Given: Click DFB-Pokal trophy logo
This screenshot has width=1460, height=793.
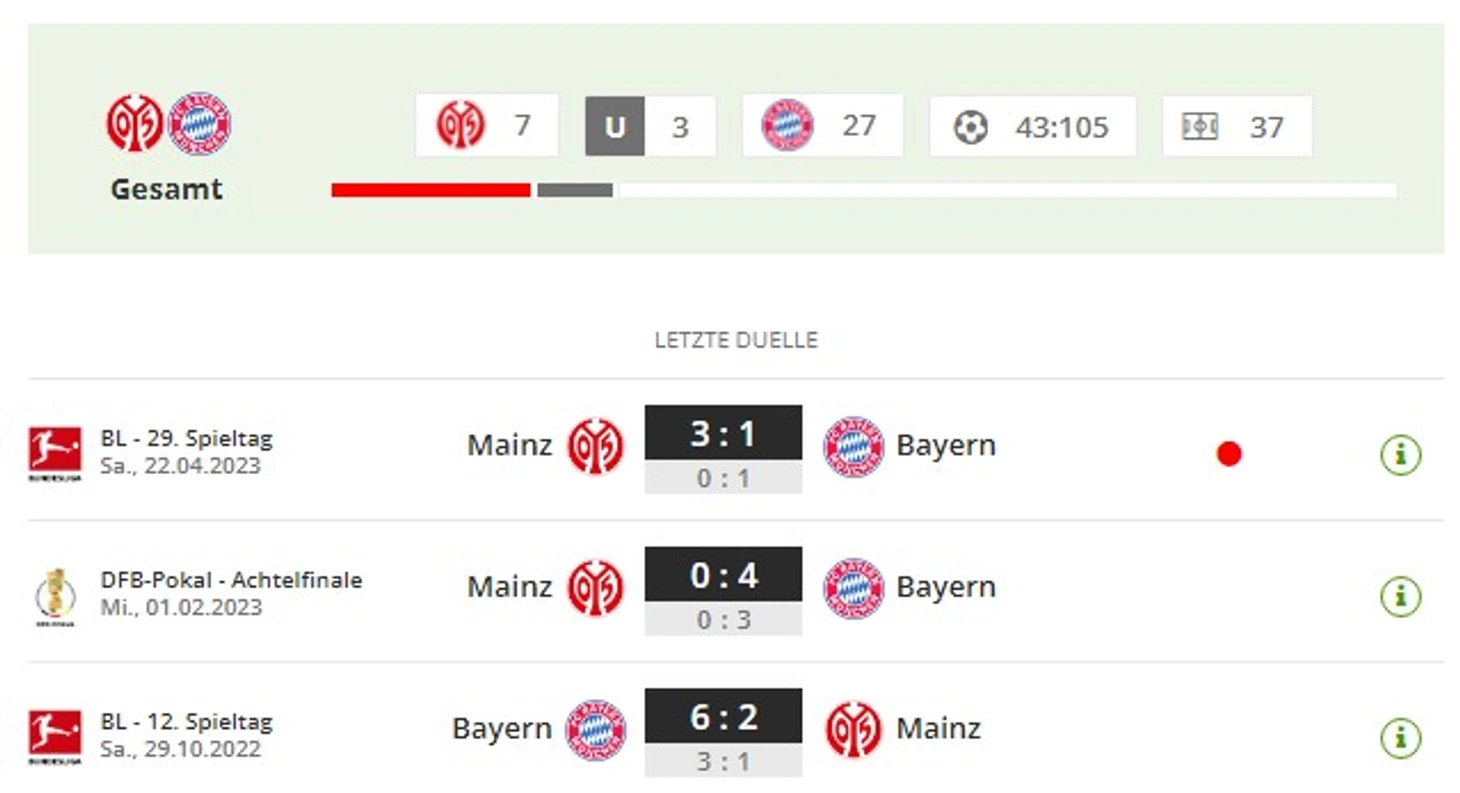Looking at the screenshot, I should click(55, 596).
